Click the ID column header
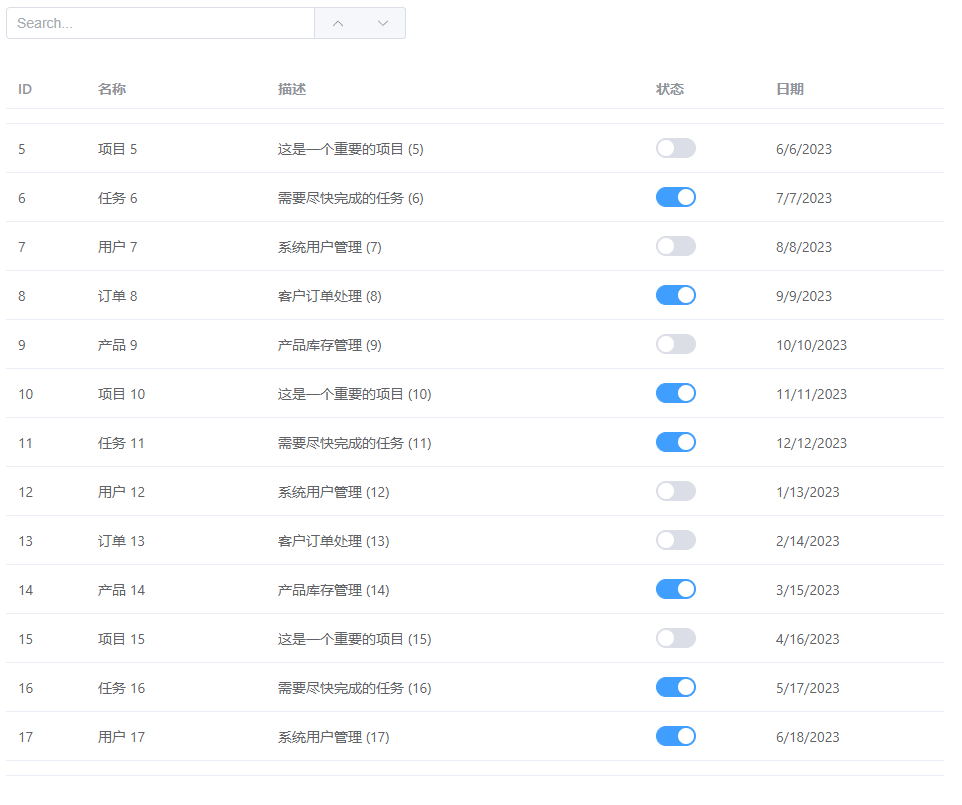The height and width of the screenshot is (805, 962). [25, 90]
